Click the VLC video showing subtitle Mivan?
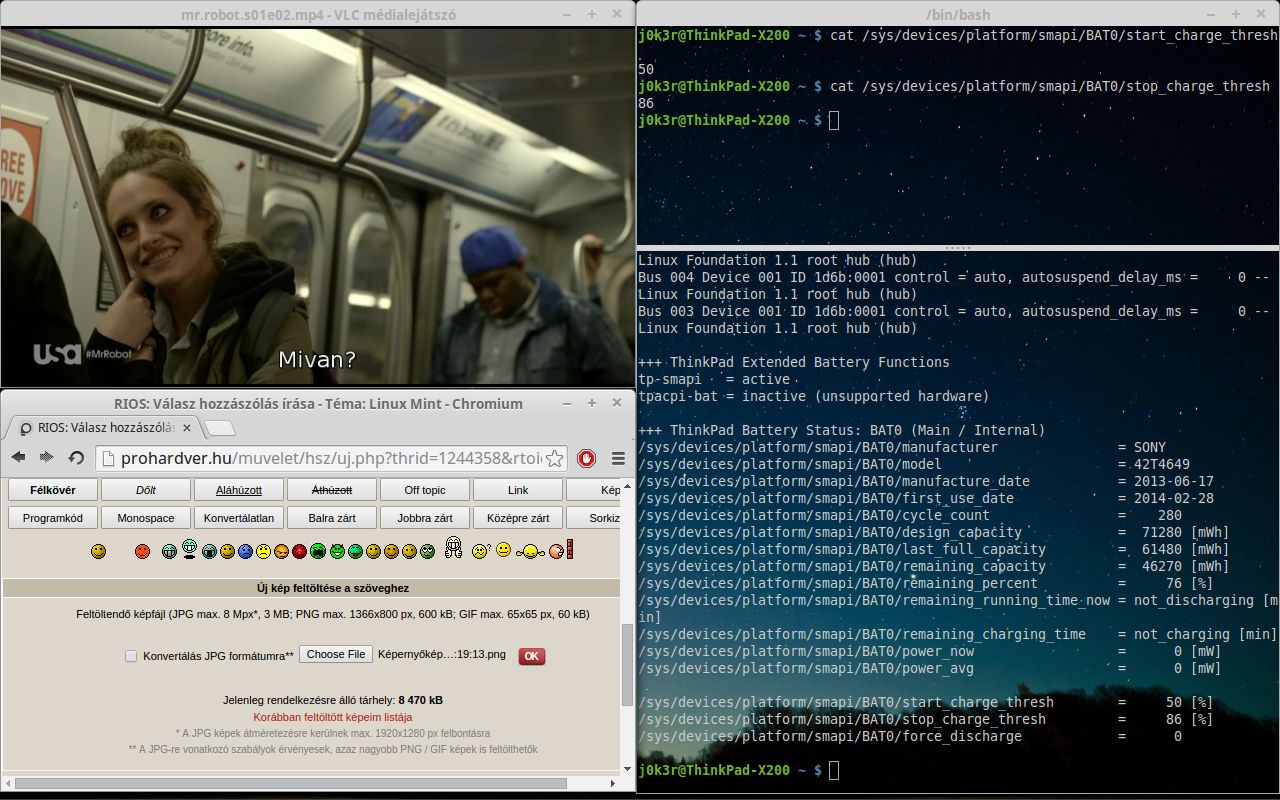1280x800 pixels. [x=317, y=207]
